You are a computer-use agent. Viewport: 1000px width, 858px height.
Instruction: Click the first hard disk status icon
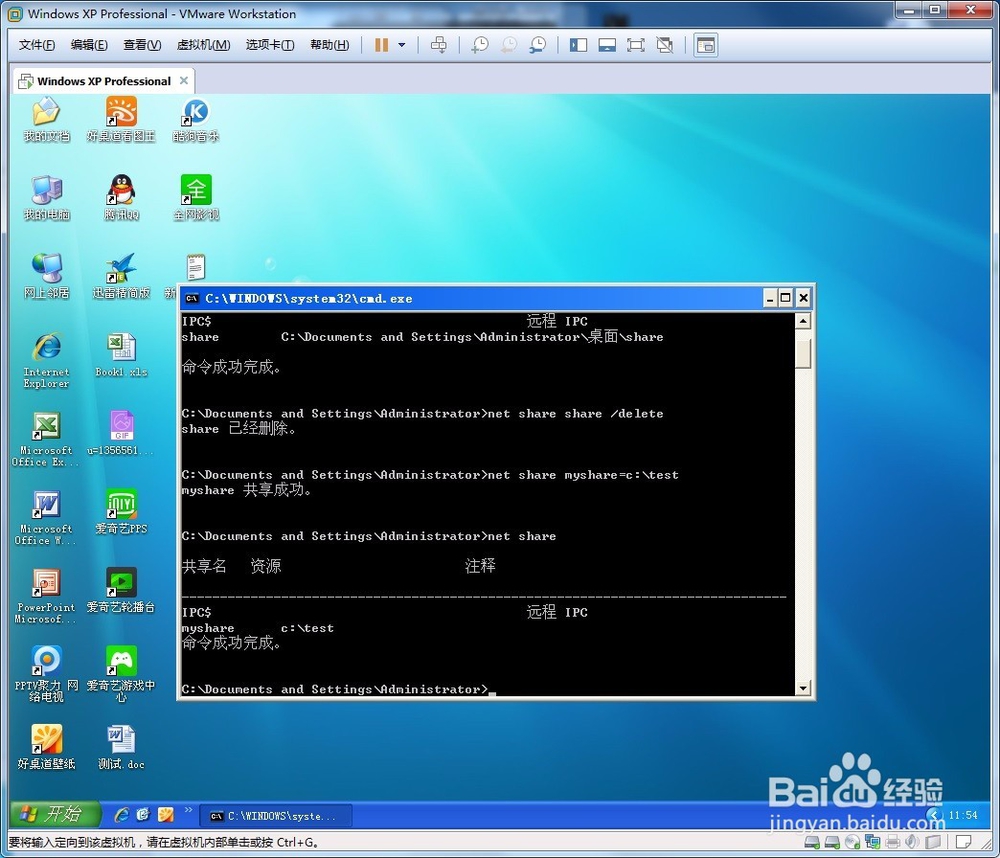[x=811, y=842]
